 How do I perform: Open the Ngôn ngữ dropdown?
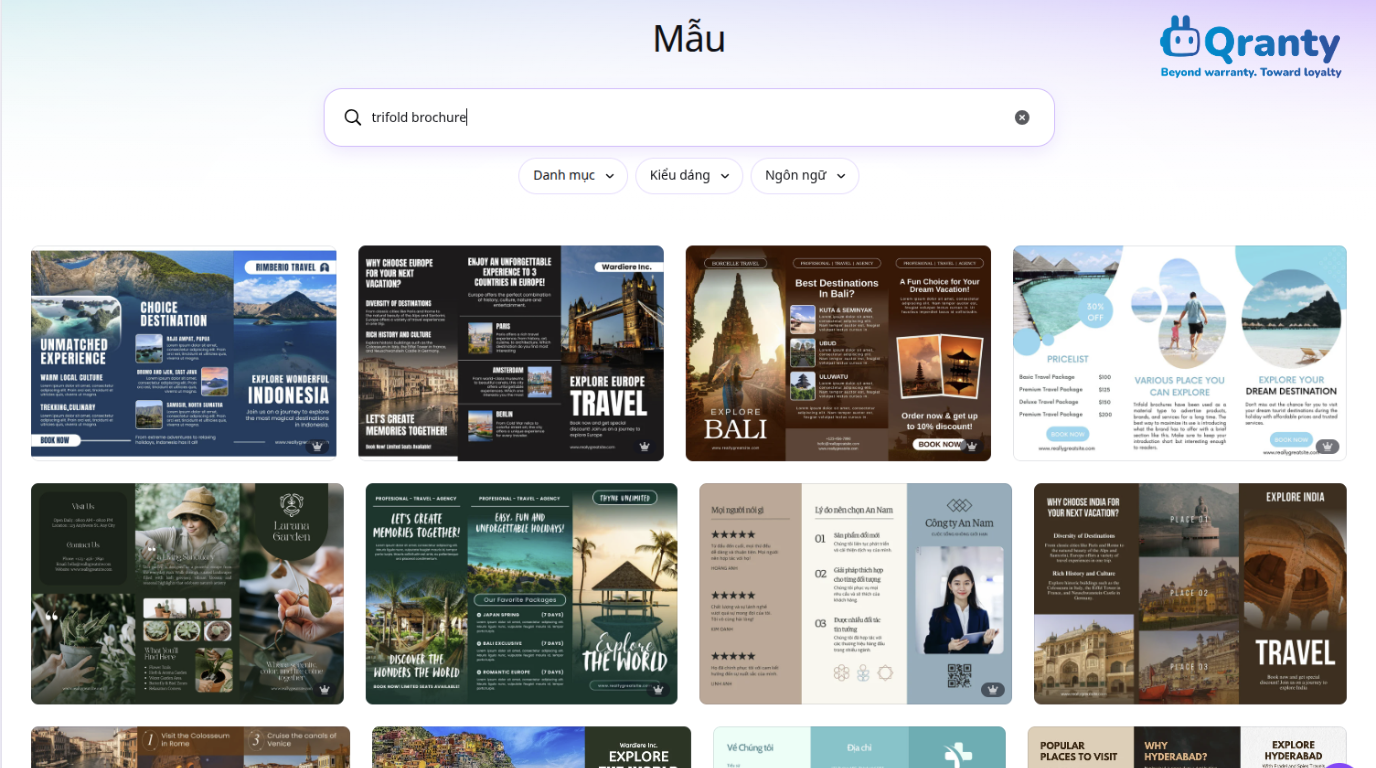805,176
